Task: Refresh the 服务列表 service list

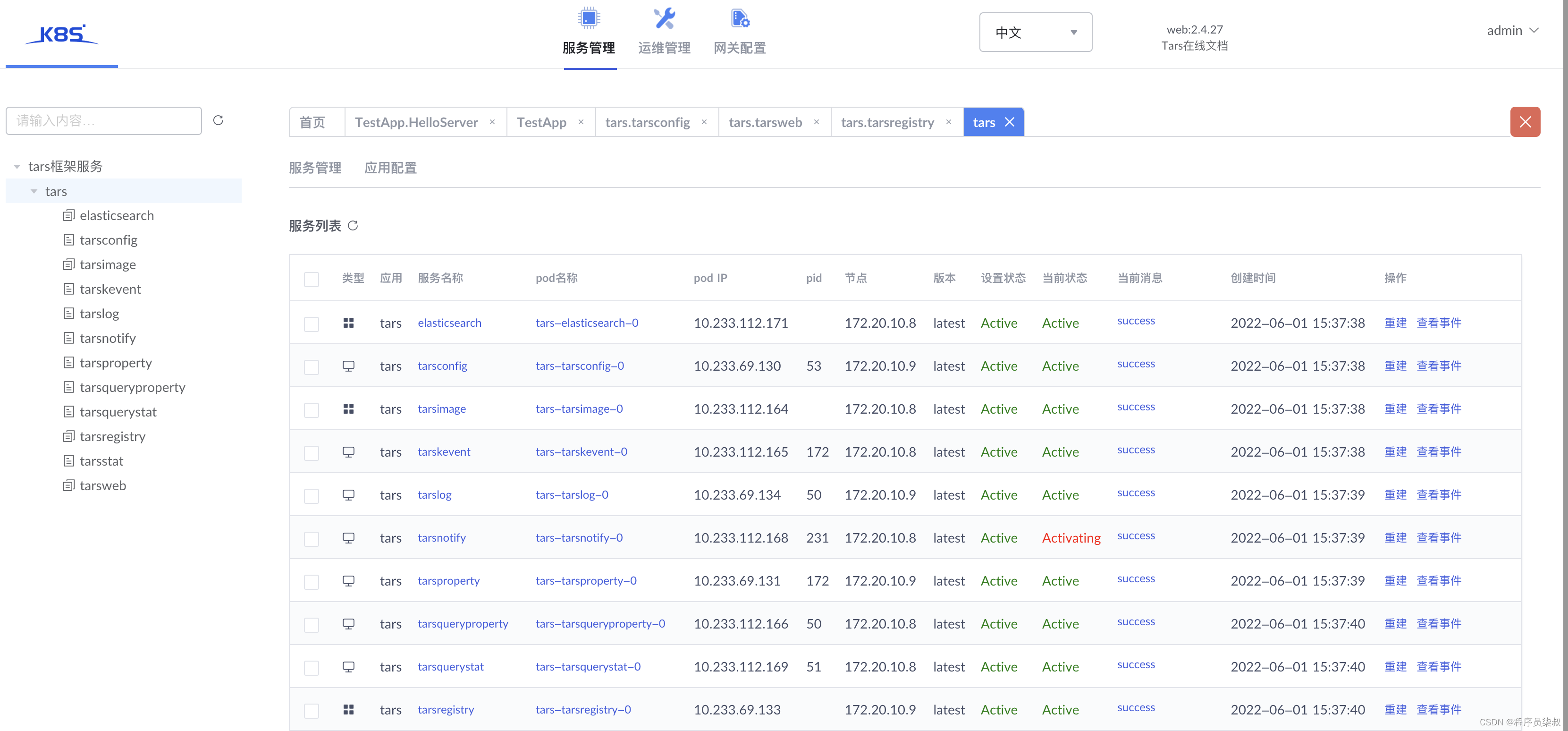Action: (x=353, y=226)
